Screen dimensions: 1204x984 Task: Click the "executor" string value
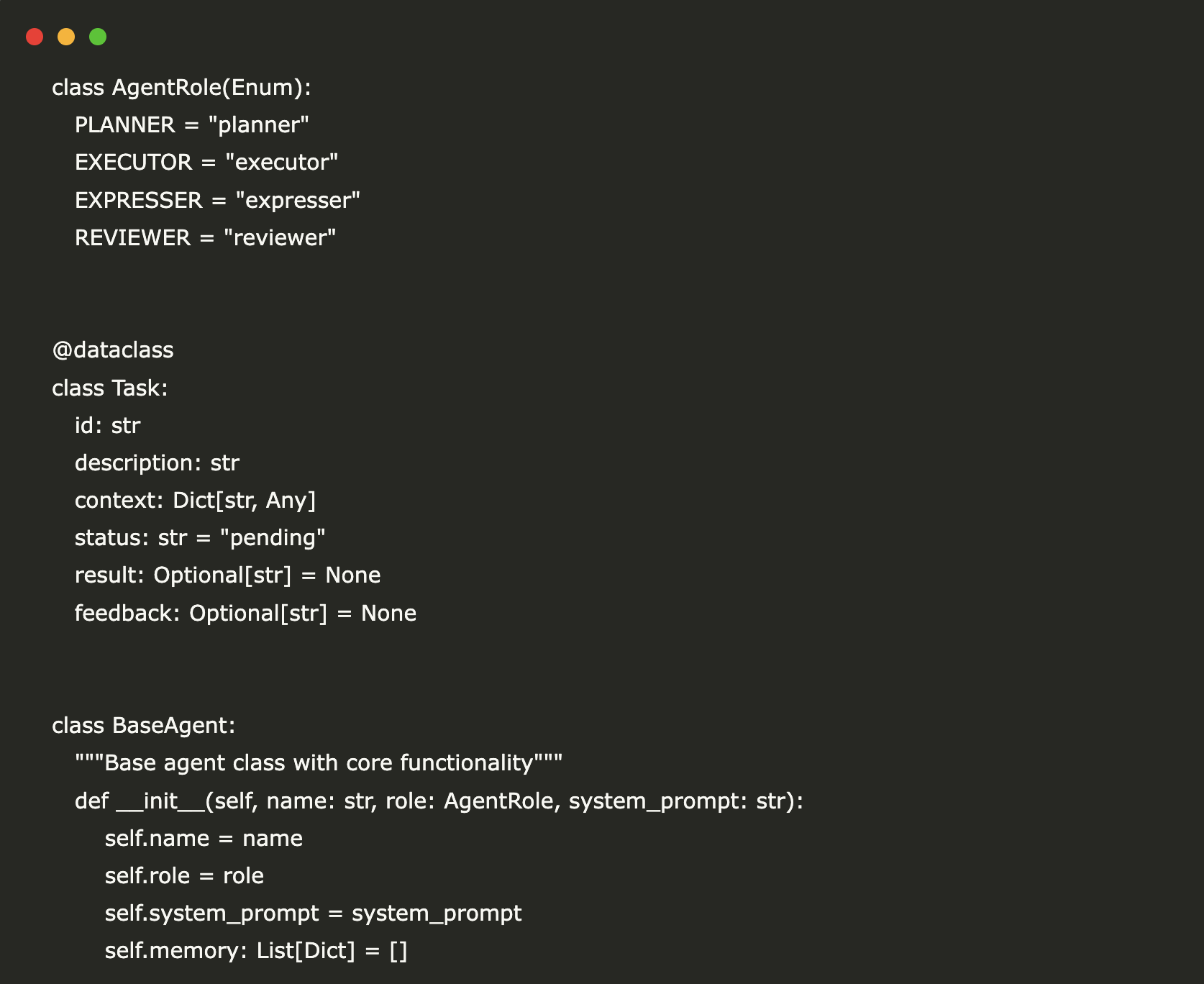pos(281,163)
